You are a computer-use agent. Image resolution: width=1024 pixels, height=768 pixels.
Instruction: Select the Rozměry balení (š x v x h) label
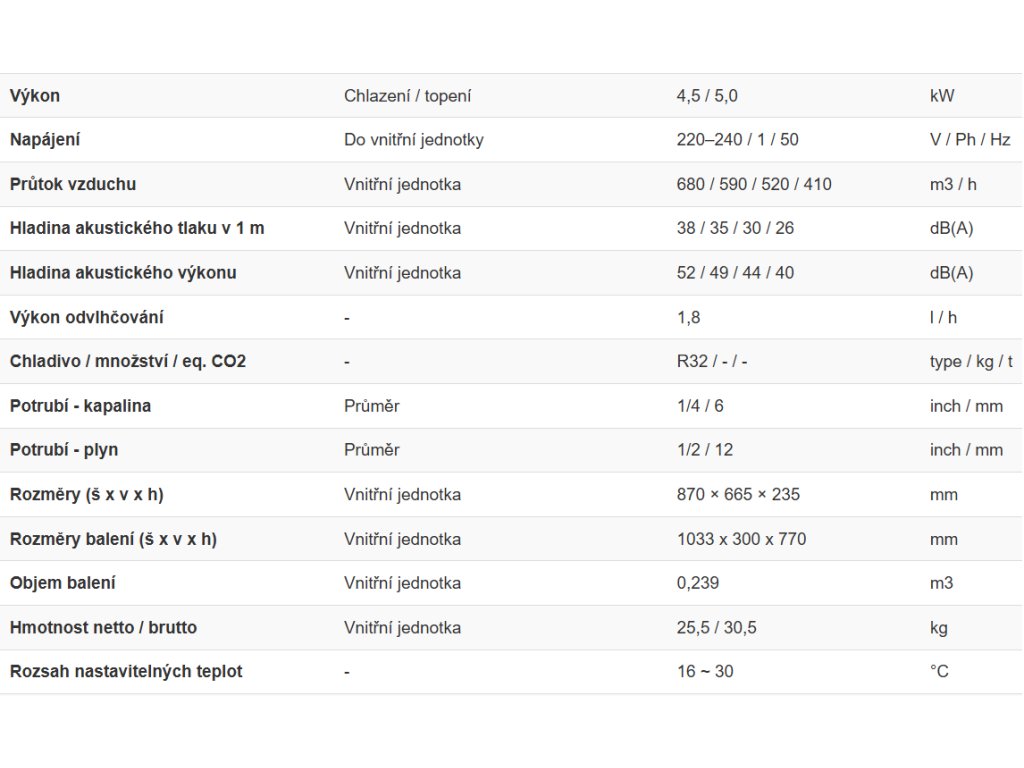pyautogui.click(x=114, y=539)
